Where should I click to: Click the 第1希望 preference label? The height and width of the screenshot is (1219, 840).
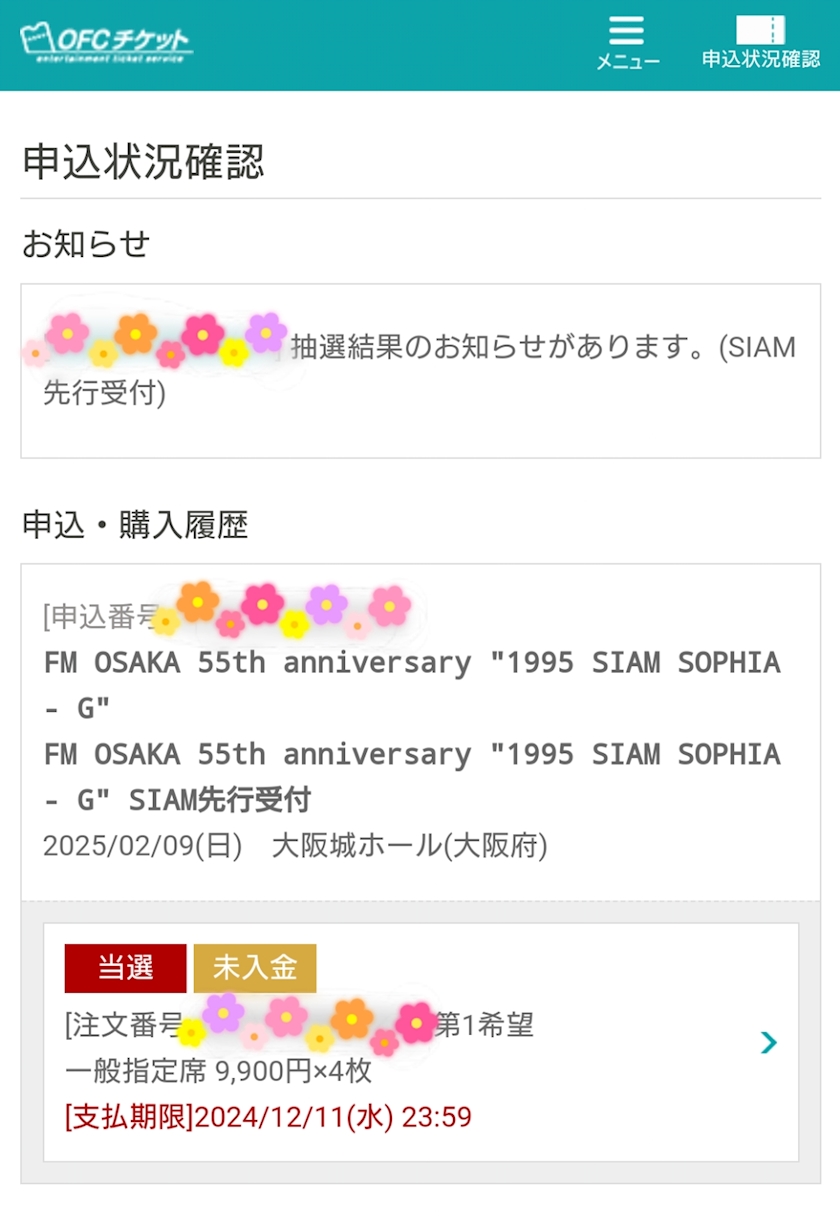(x=485, y=1025)
